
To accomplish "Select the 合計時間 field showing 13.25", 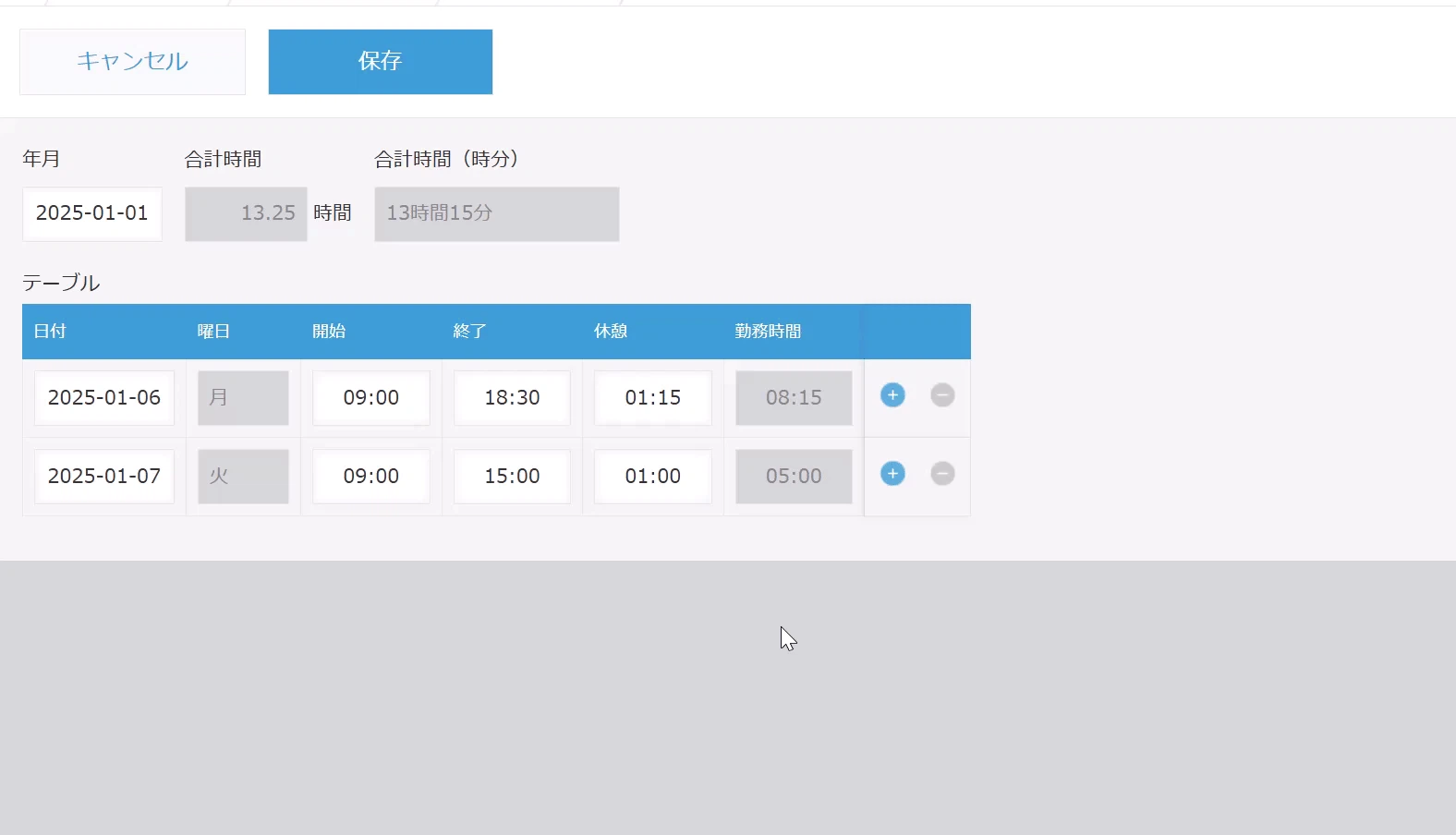I will [x=246, y=213].
